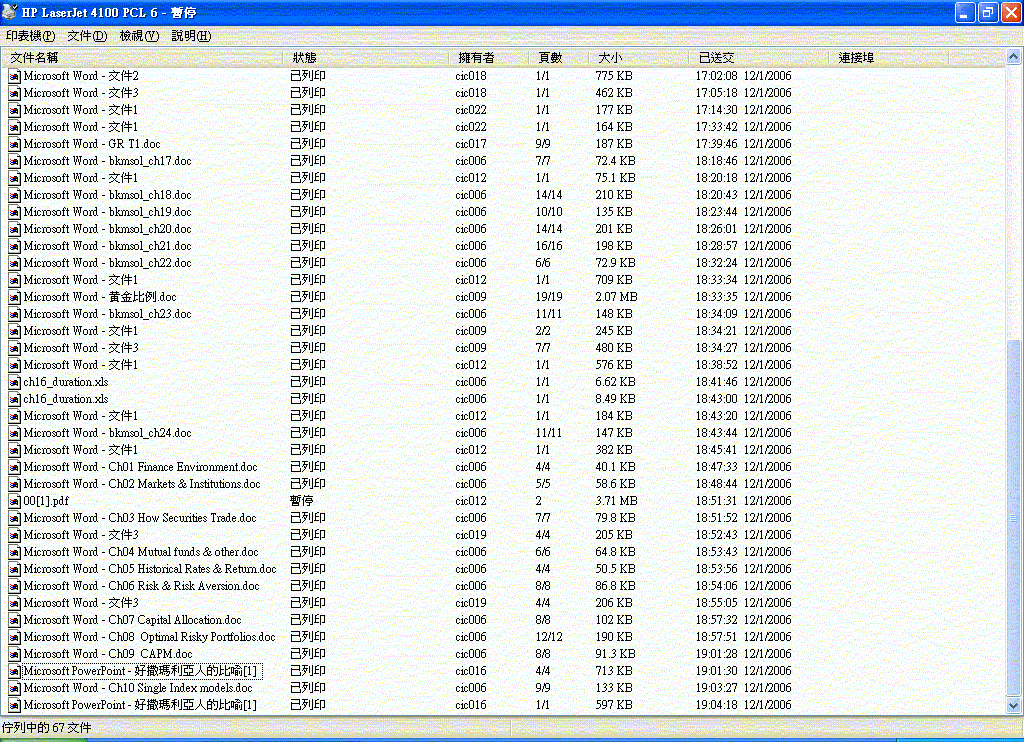This screenshot has width=1024, height=742.
Task: Click the scrollbar down arrow
Action: click(x=1013, y=705)
